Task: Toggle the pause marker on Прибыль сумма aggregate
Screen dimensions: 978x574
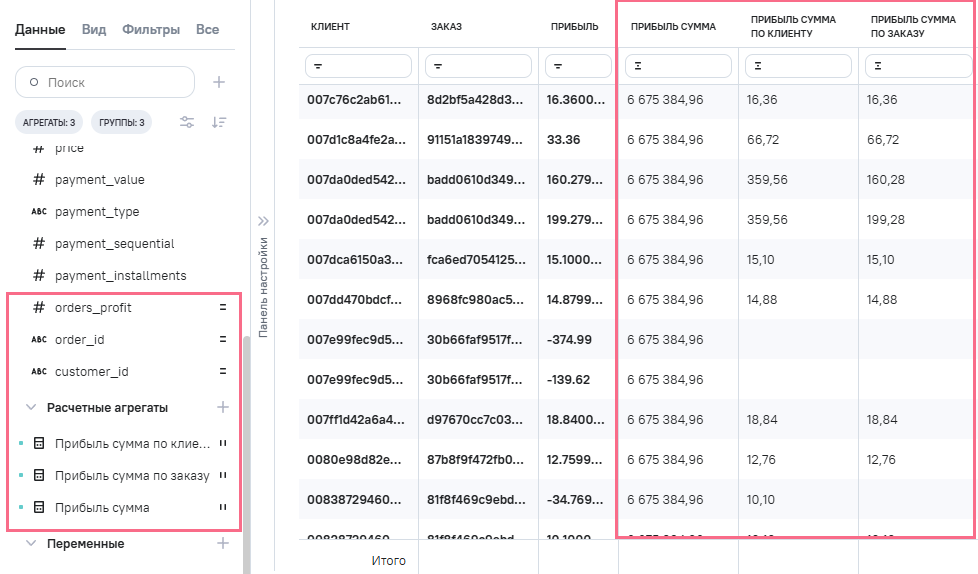Action: coord(223,507)
